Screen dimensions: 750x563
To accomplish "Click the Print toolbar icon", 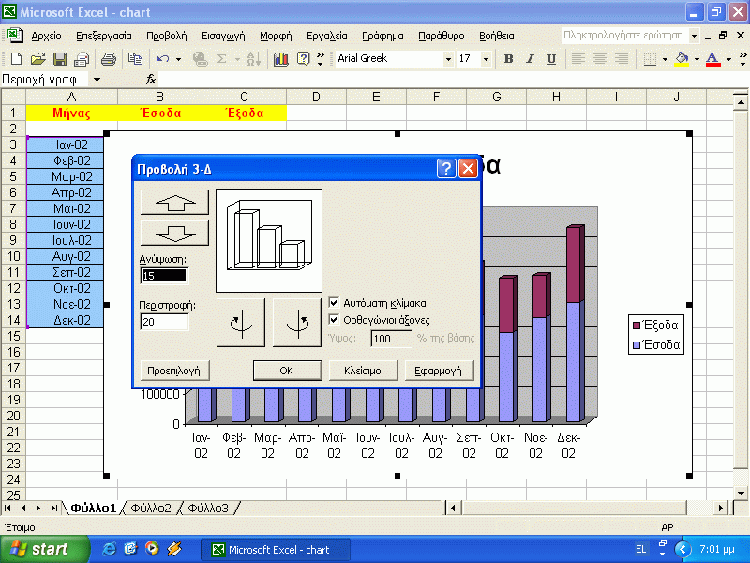I will point(109,59).
